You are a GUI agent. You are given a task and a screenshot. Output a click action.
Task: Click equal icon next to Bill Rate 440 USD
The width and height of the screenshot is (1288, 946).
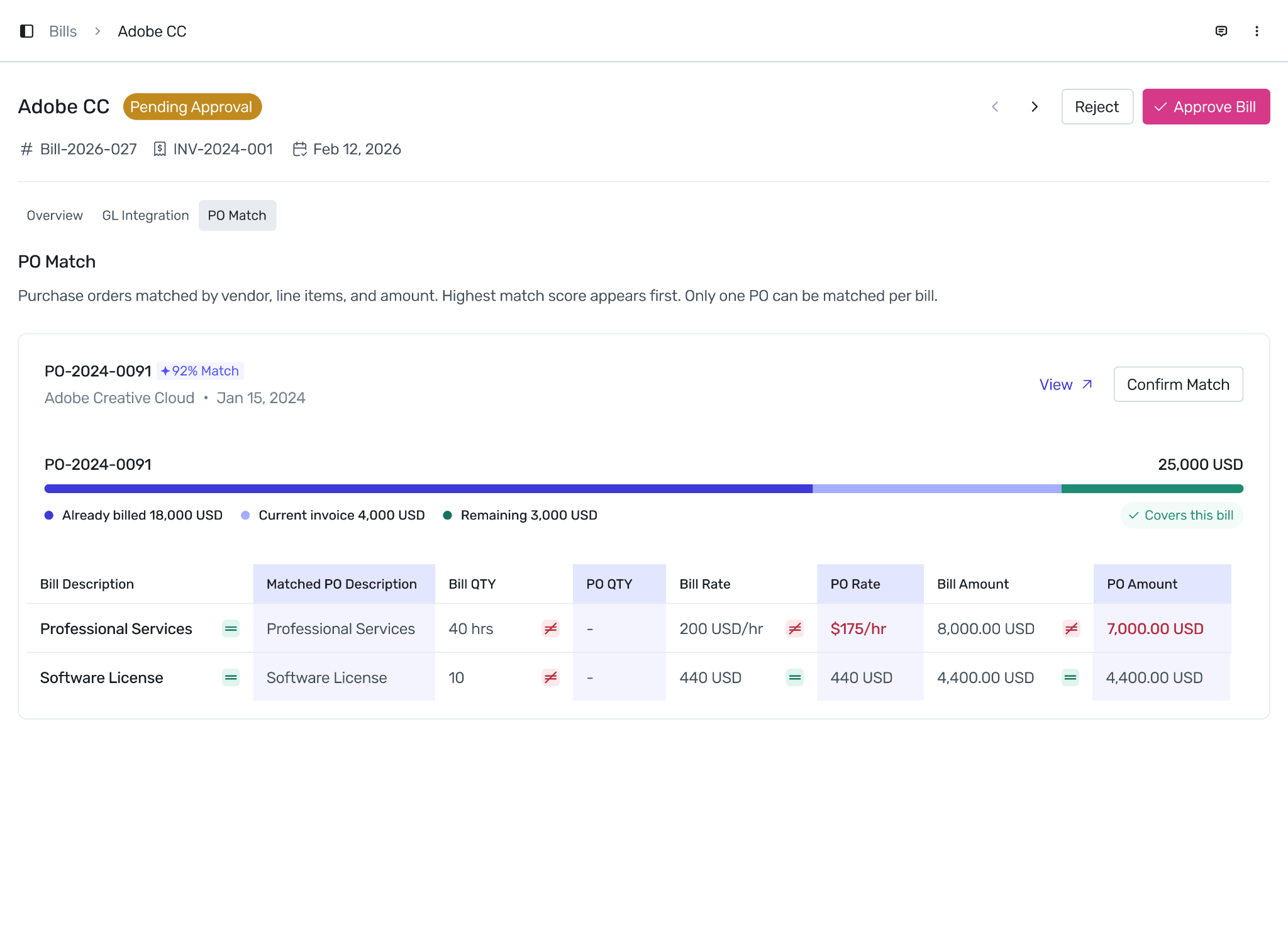pos(795,677)
